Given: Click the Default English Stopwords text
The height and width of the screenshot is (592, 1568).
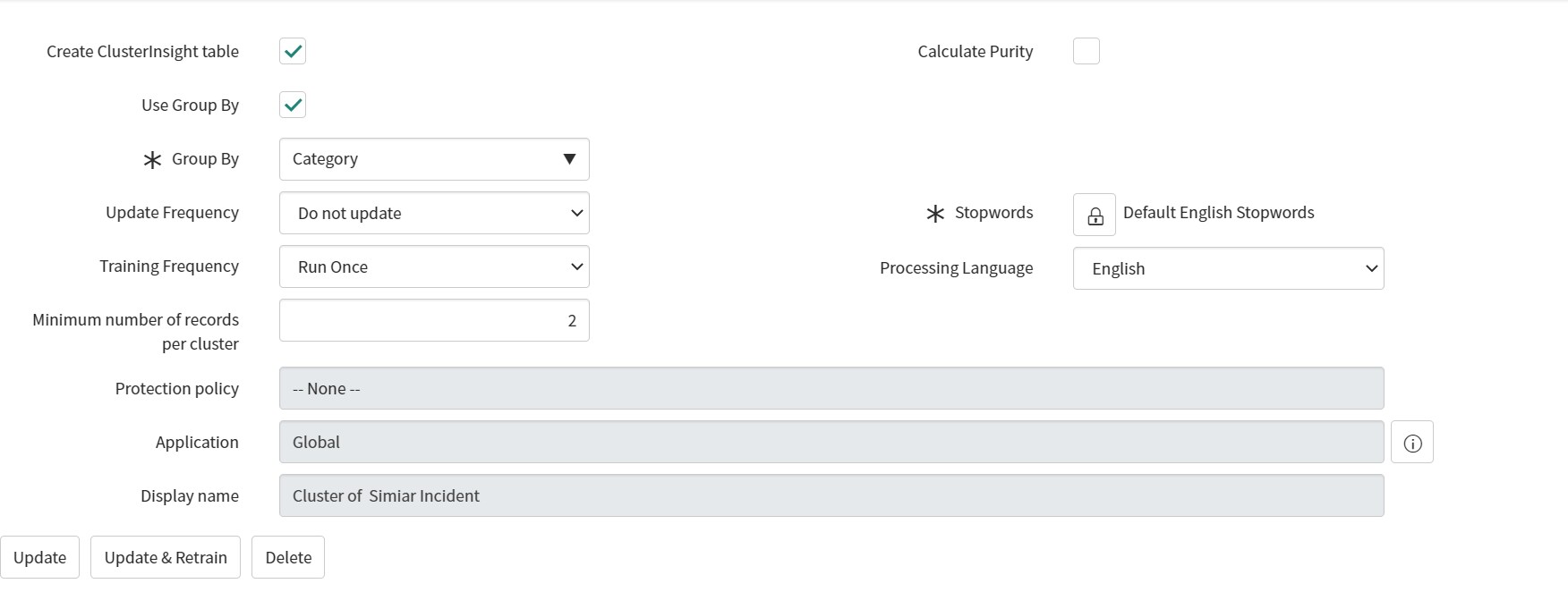Looking at the screenshot, I should (1218, 213).
